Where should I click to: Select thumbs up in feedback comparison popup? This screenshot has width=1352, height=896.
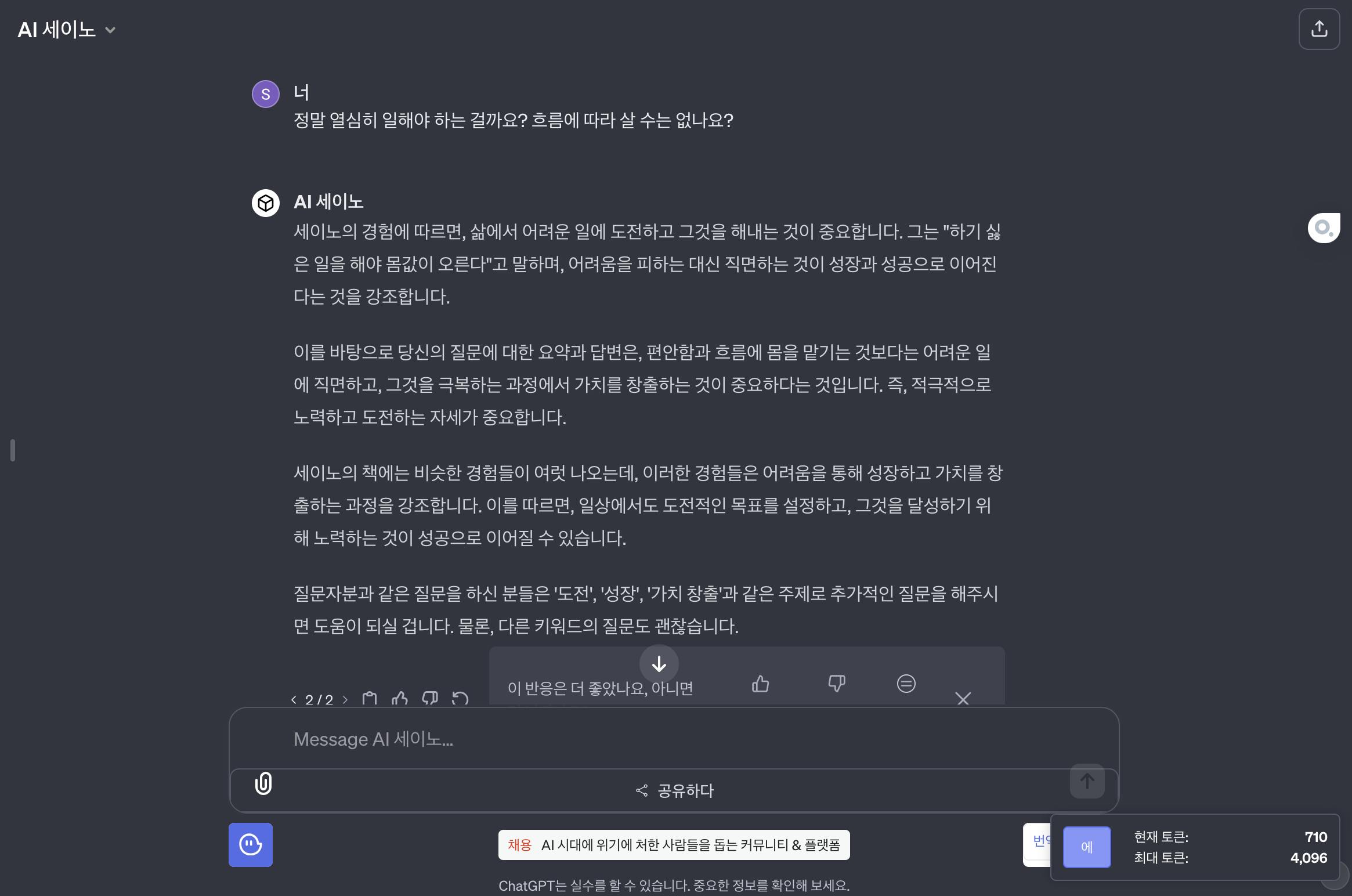760,684
